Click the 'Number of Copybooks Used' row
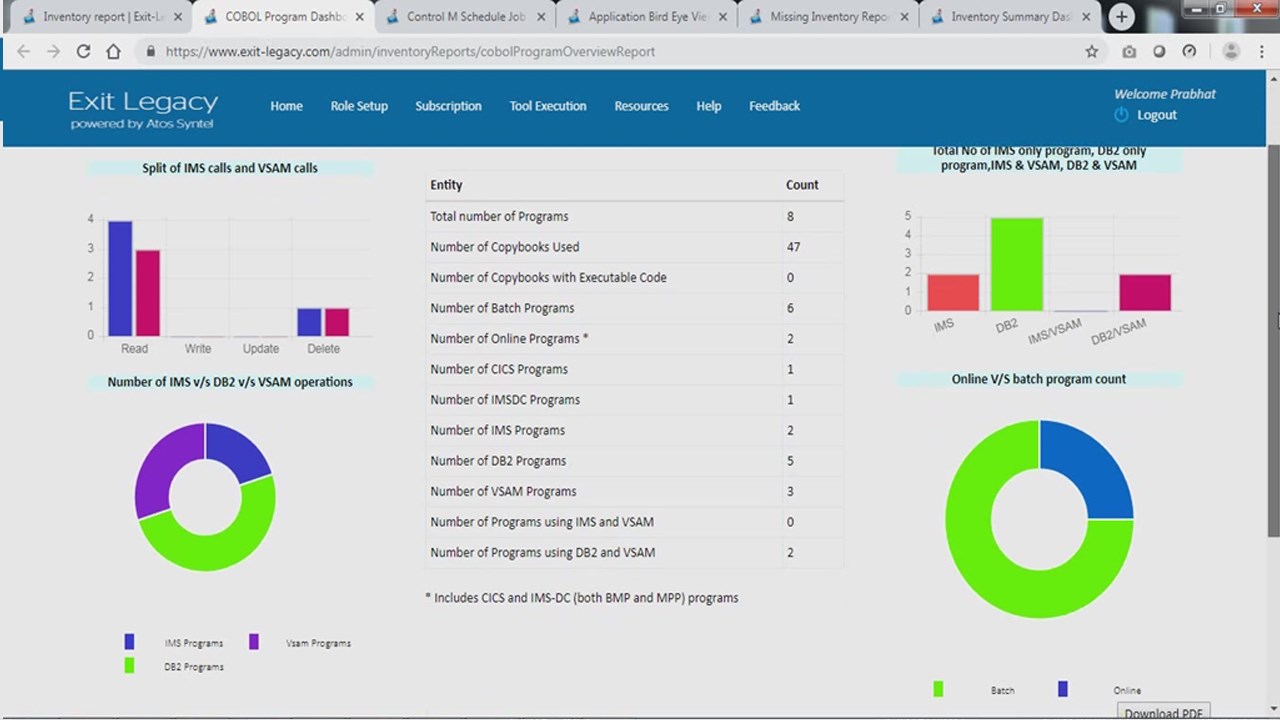The height and width of the screenshot is (720, 1280). point(634,247)
